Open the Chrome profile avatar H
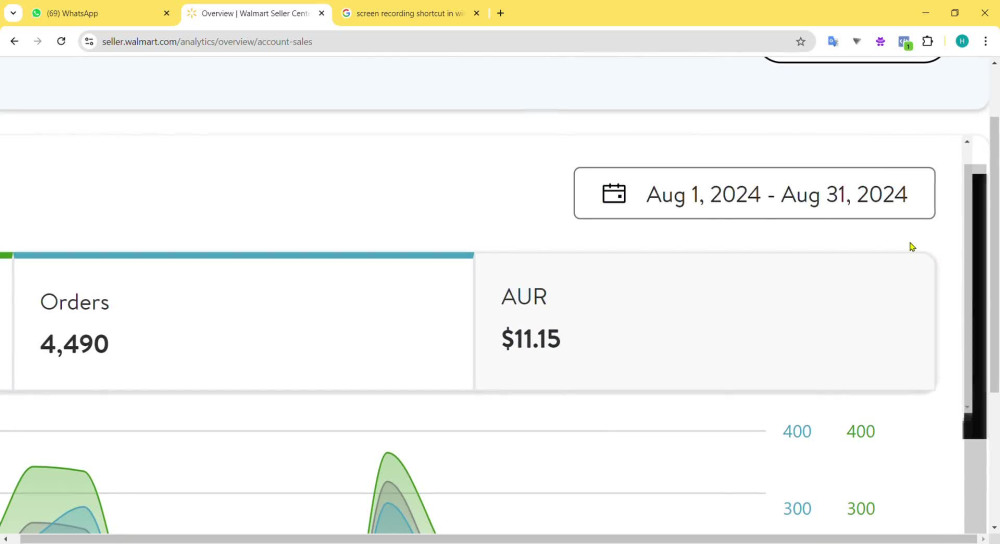Screen dimensions: 1000x544 point(962,41)
